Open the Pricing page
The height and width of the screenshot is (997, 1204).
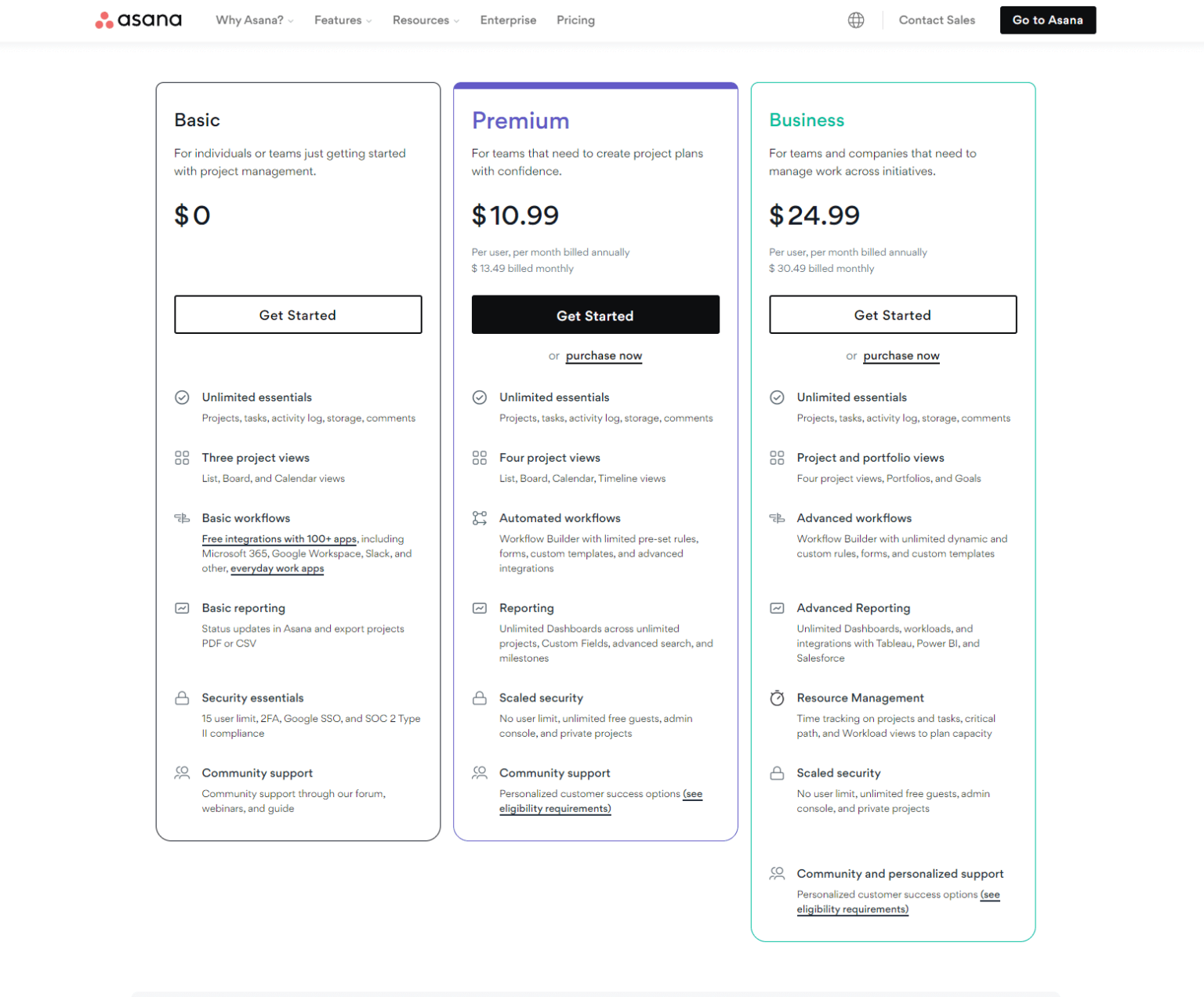(x=575, y=20)
